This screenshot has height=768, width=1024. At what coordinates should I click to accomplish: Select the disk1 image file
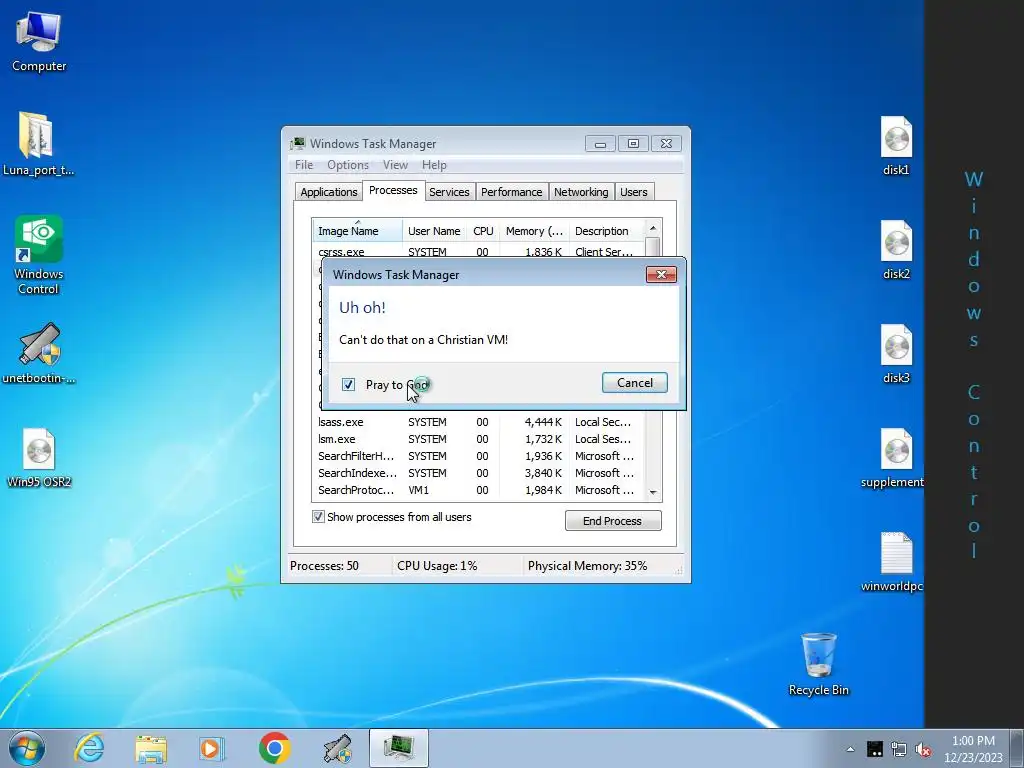point(896,145)
